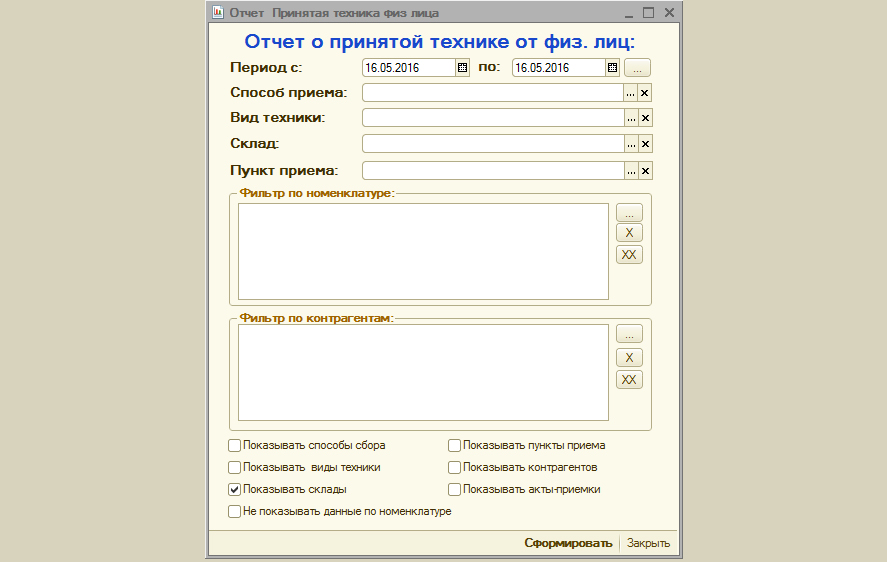This screenshot has height=562, width=887.
Task: Open calendar picker for period start date
Action: (x=462, y=68)
